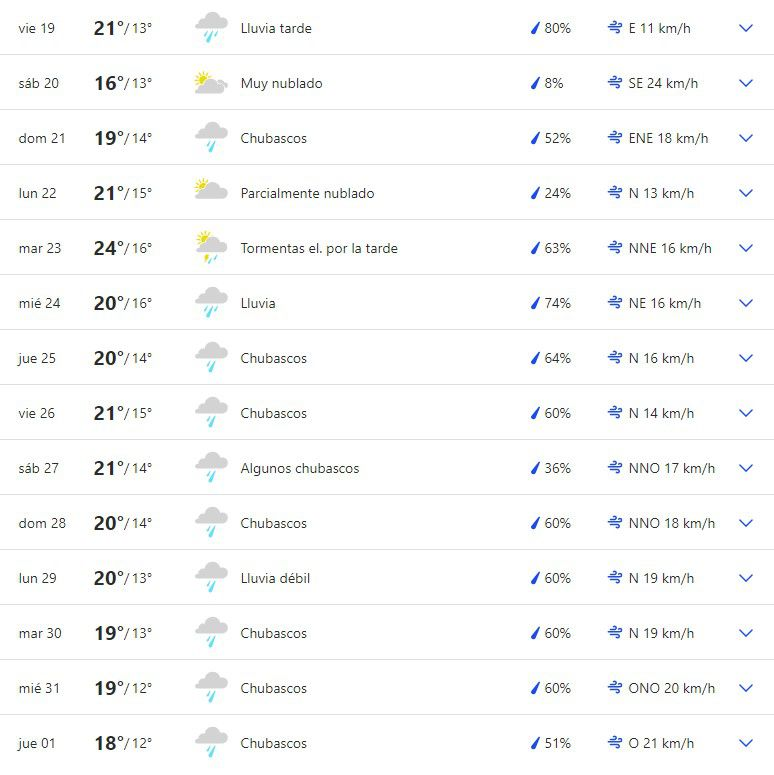Click the raindrop icon next to 36%
This screenshot has height=775, width=774.
coord(535,468)
